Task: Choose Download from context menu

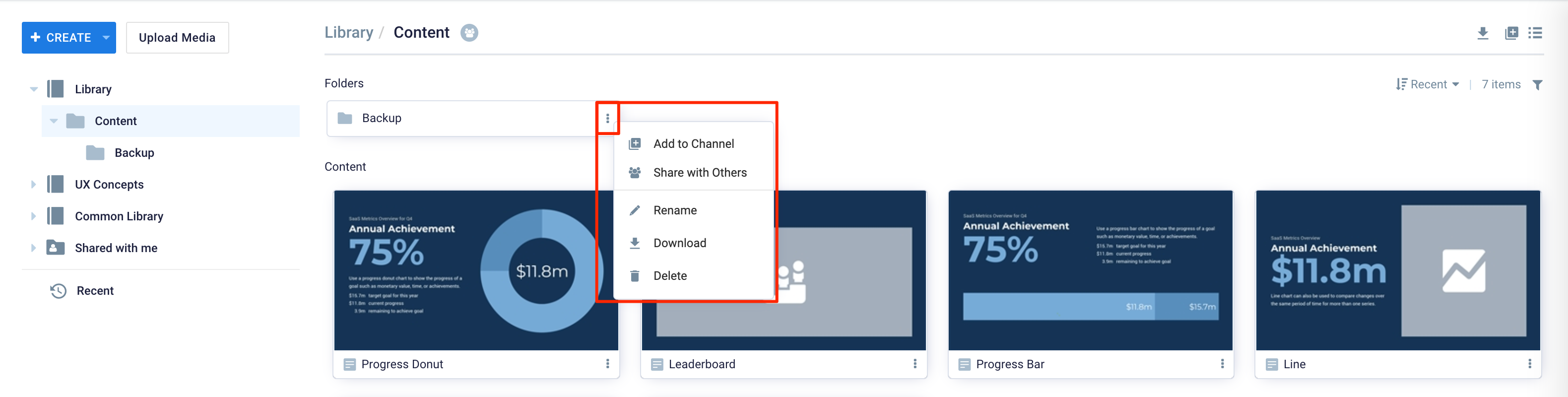Action: click(693, 243)
